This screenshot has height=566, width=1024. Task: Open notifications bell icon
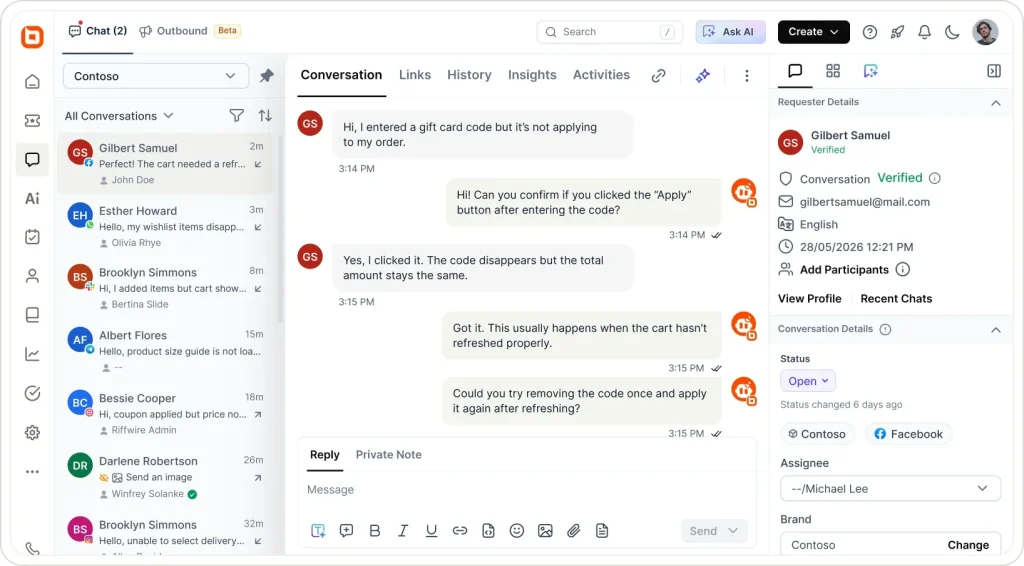tap(924, 32)
